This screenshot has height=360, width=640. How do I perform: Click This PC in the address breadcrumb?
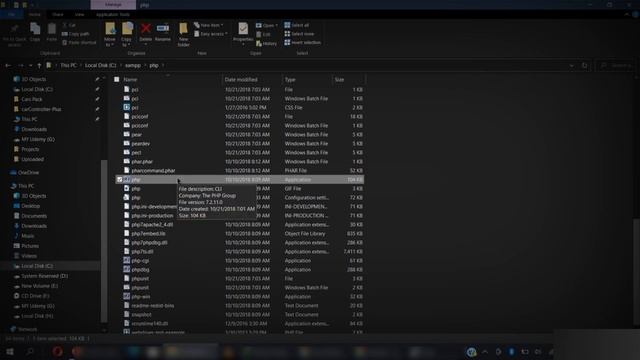click(x=68, y=65)
